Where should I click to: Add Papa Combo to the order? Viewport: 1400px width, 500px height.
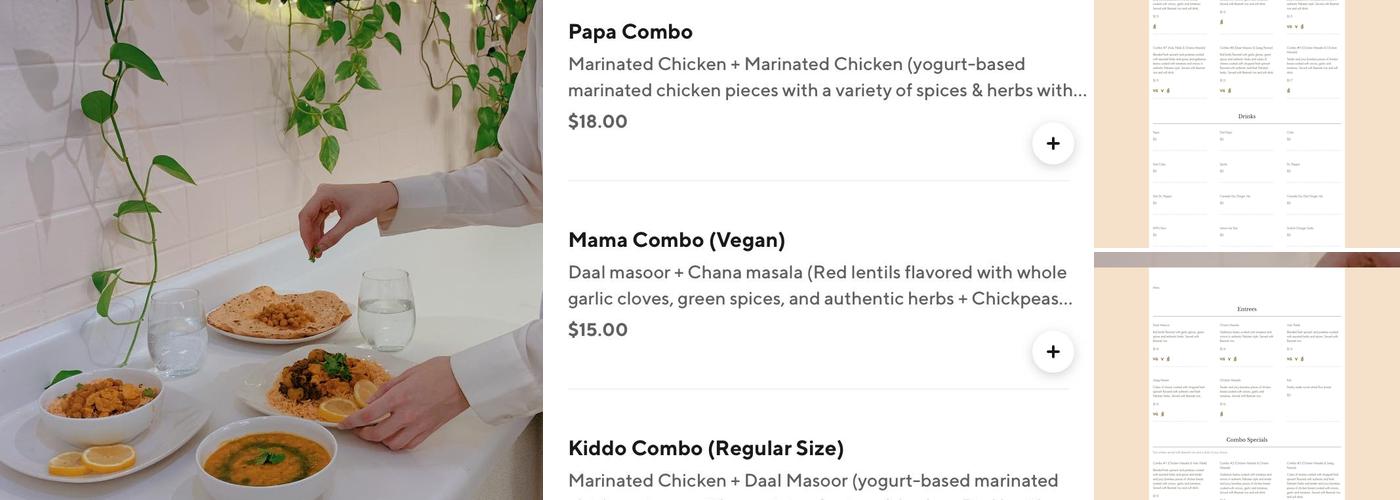tap(1053, 144)
